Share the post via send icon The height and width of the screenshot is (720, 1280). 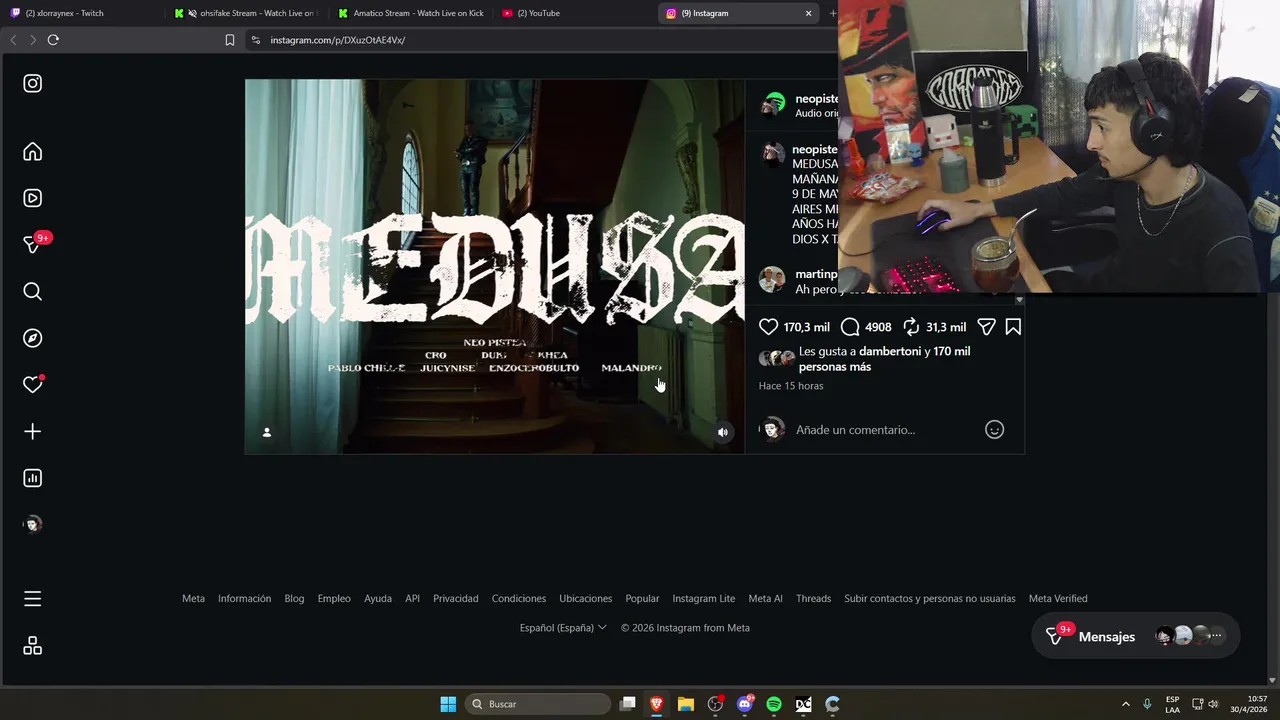pyautogui.click(x=986, y=327)
